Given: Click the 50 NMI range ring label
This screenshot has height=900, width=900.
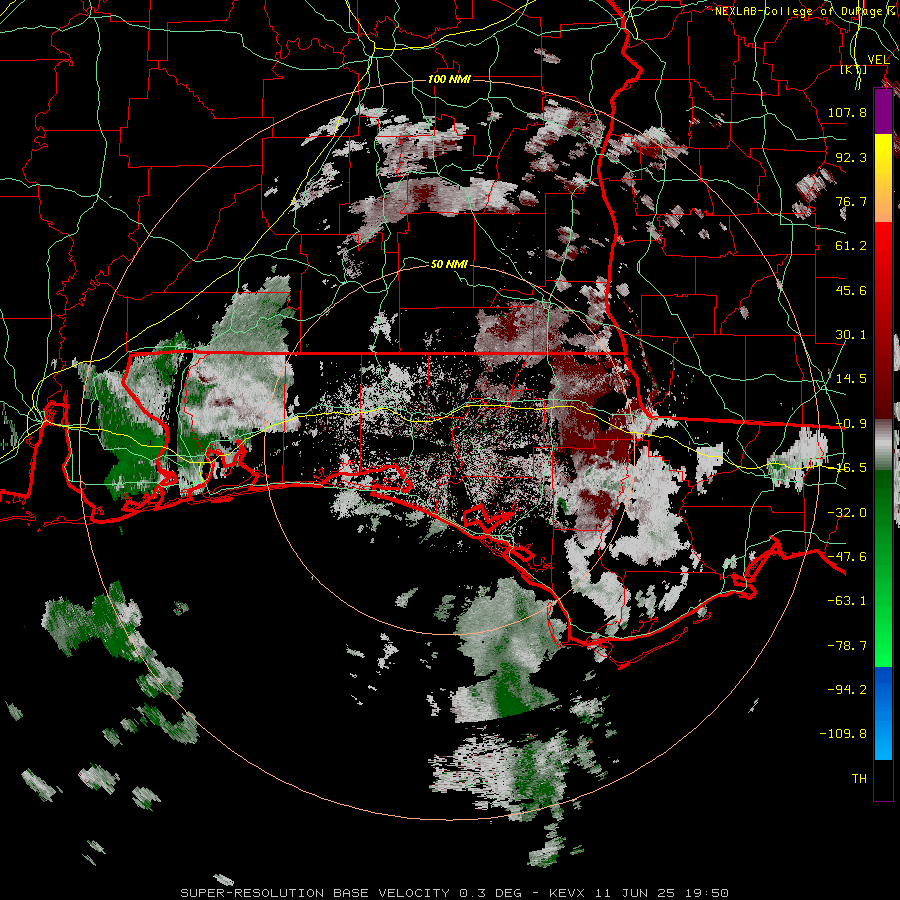Looking at the screenshot, I should (x=449, y=264).
